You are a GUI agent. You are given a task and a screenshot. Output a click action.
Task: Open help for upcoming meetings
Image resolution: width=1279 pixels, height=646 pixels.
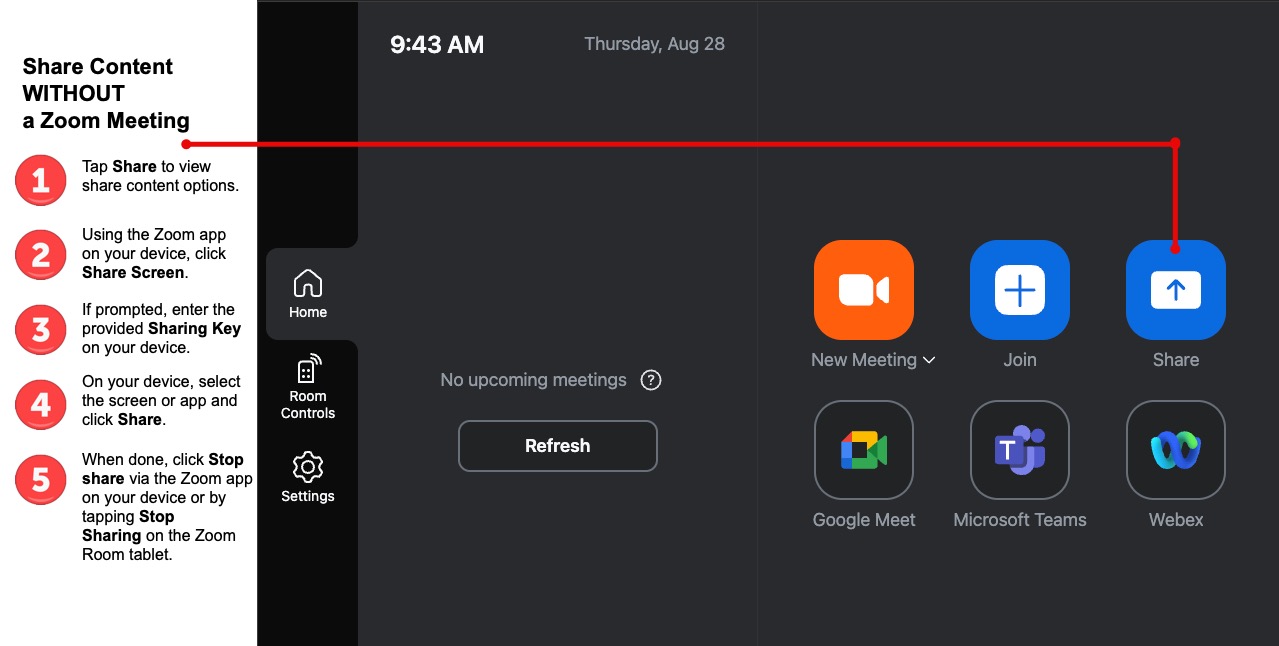(651, 380)
